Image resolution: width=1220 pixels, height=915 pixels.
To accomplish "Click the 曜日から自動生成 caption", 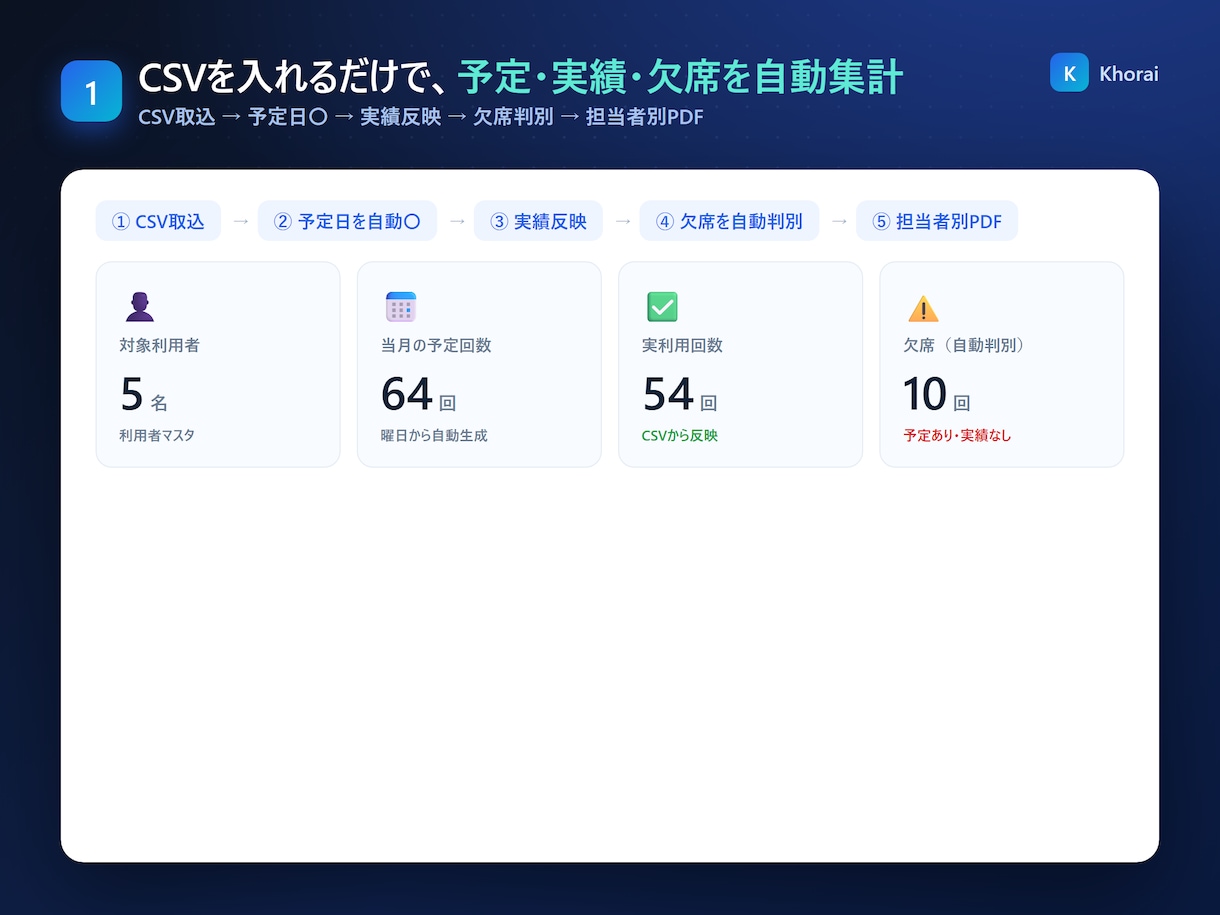I will [x=434, y=436].
